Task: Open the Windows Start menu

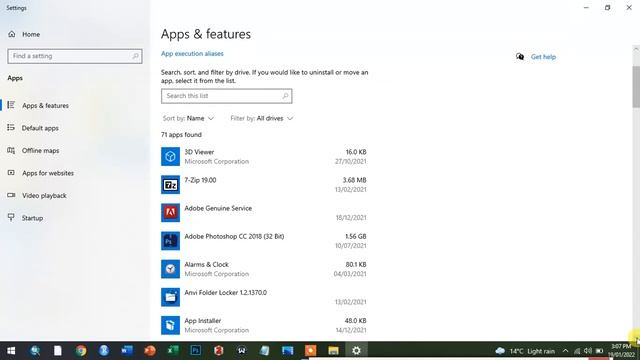Action: click(x=11, y=351)
